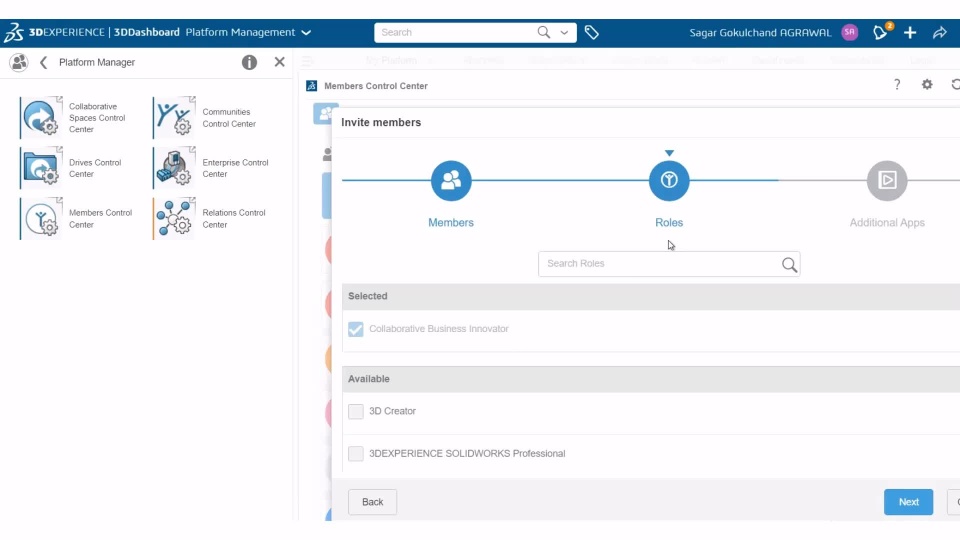Jump to the Additional Apps step

tap(887, 181)
